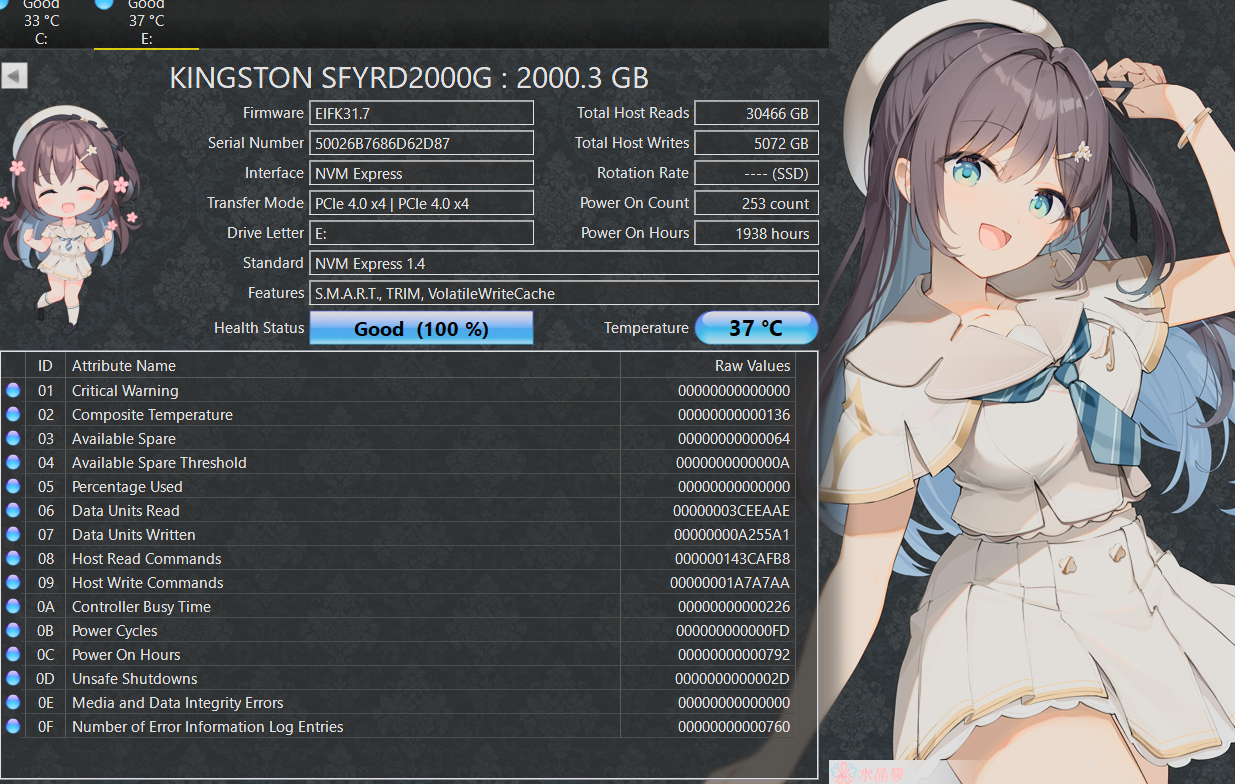Click status dot for Controller Busy Time row
Viewport: 1235px width, 784px height.
(13, 606)
